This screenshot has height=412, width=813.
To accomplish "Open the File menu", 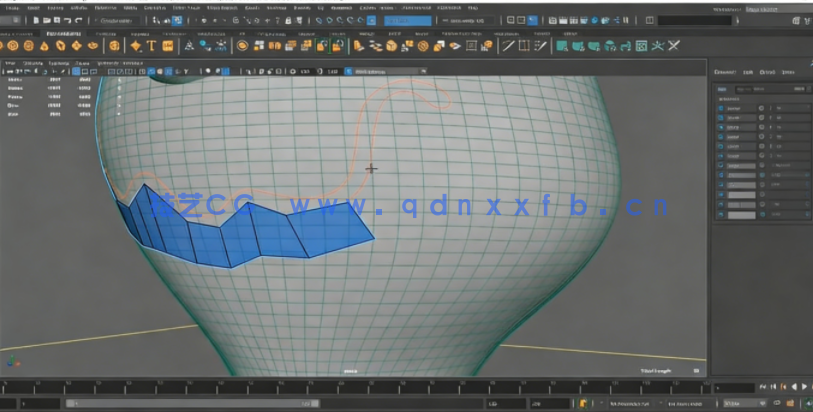I will [12, 8].
